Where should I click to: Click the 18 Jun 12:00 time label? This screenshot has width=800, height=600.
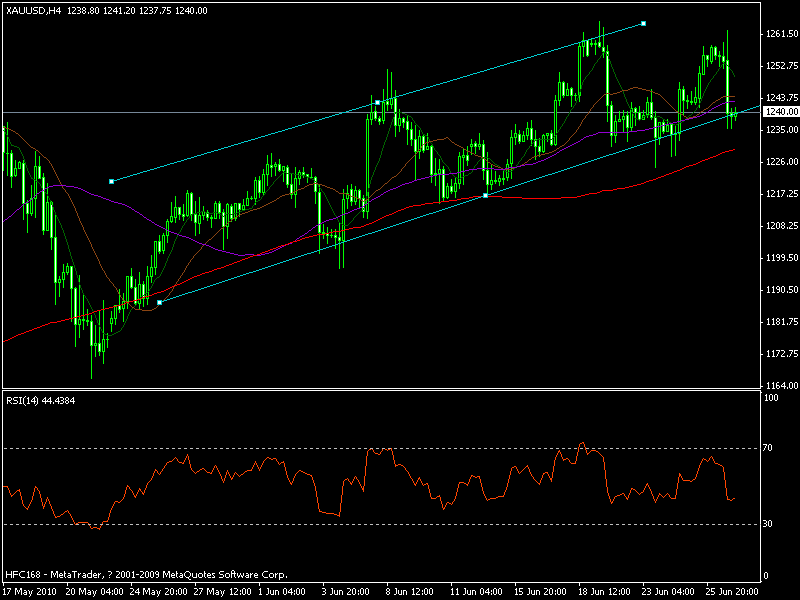coord(604,592)
